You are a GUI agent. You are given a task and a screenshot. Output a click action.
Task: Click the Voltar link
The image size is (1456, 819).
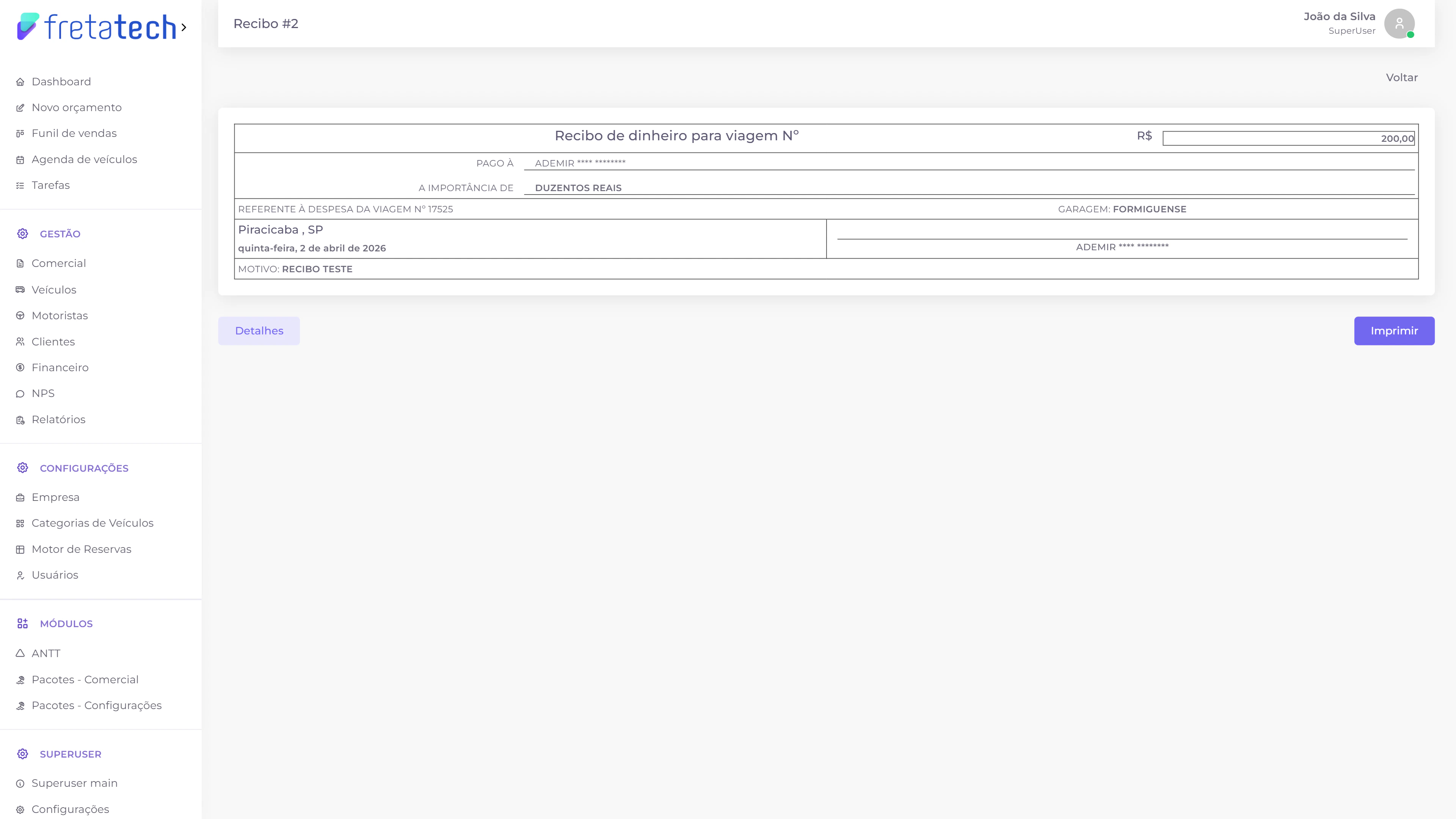pyautogui.click(x=1401, y=77)
